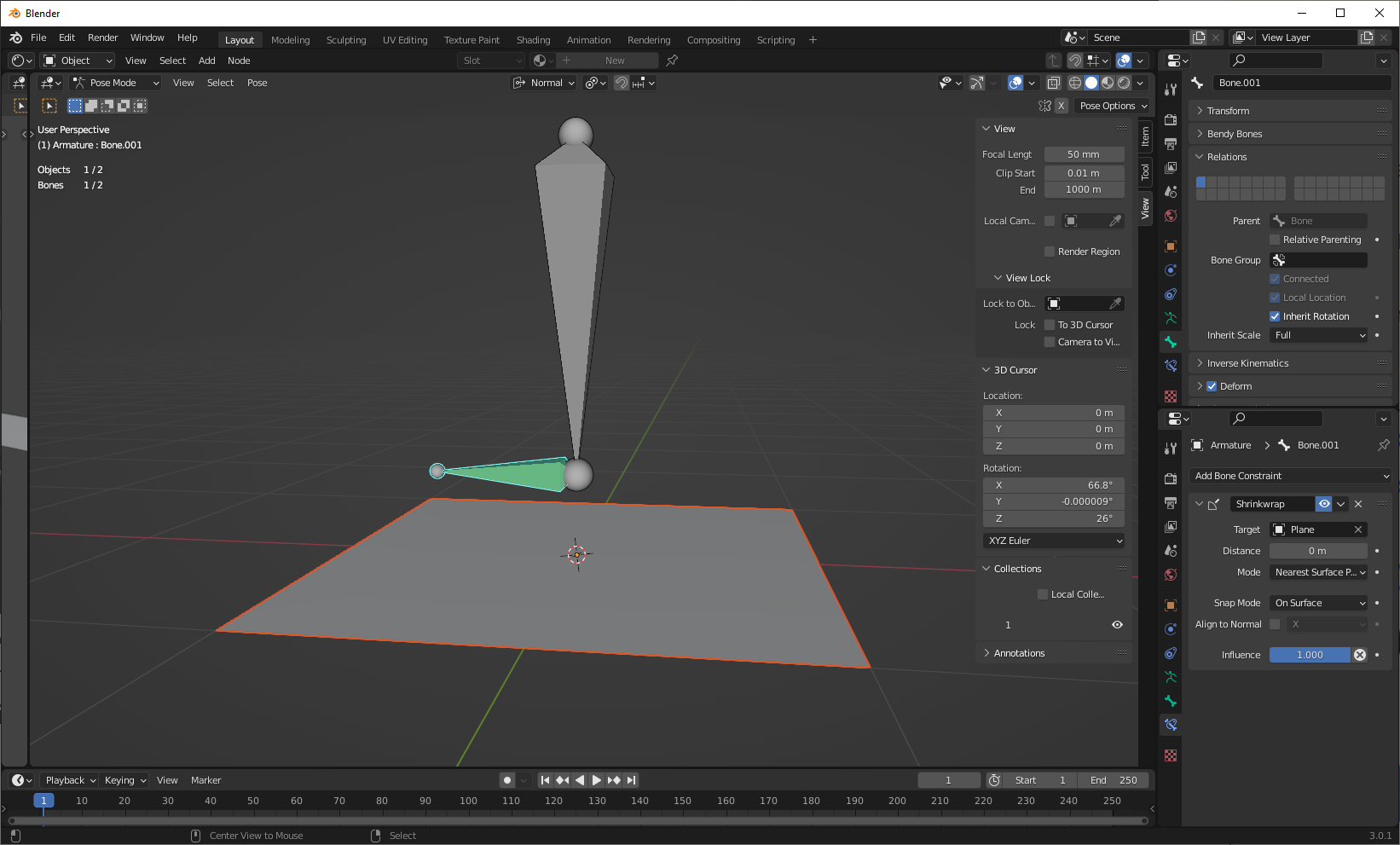Enable Lock To 3D Cursor
The height and width of the screenshot is (845, 1400).
coord(1050,325)
